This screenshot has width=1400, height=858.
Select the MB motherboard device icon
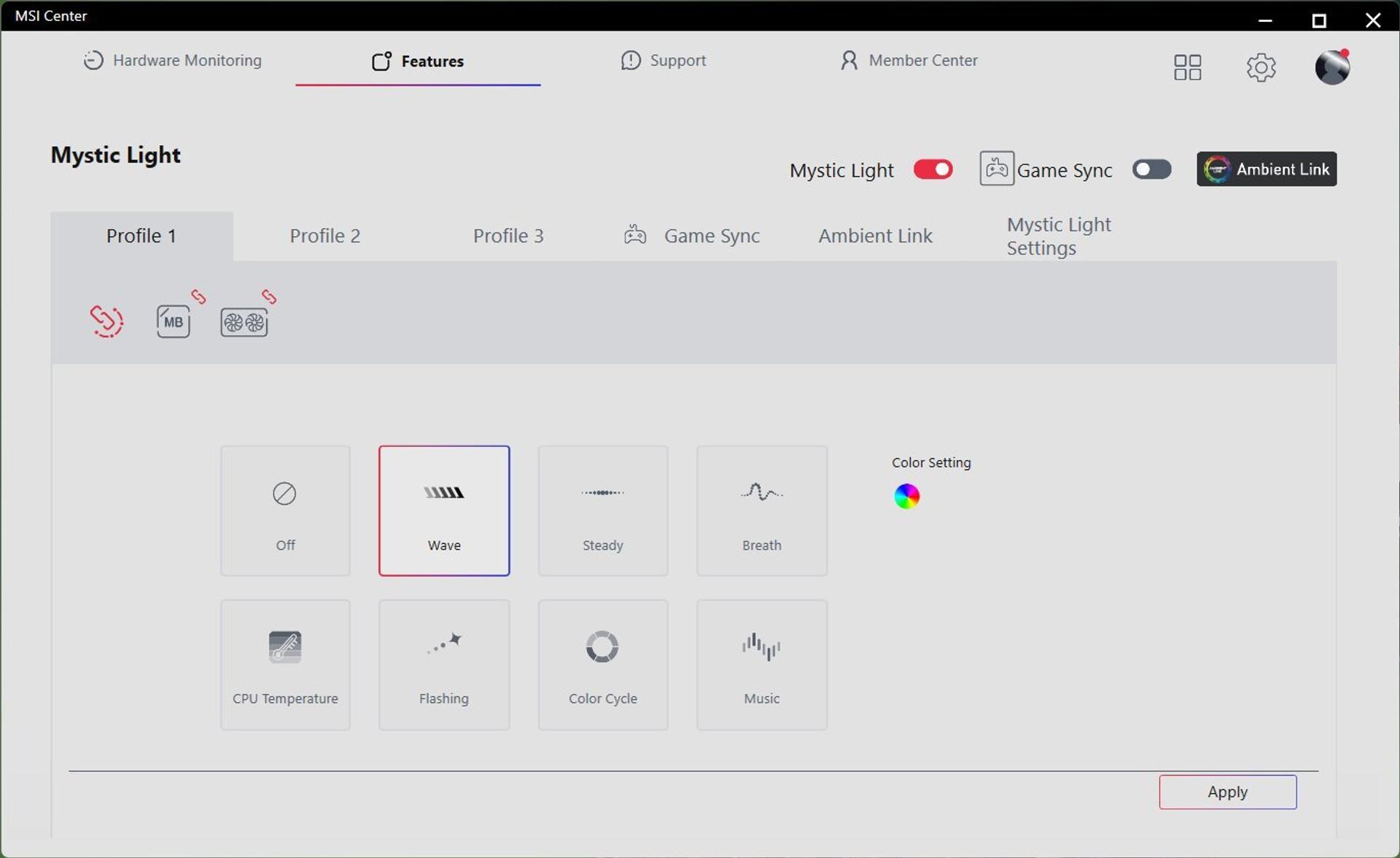173,321
